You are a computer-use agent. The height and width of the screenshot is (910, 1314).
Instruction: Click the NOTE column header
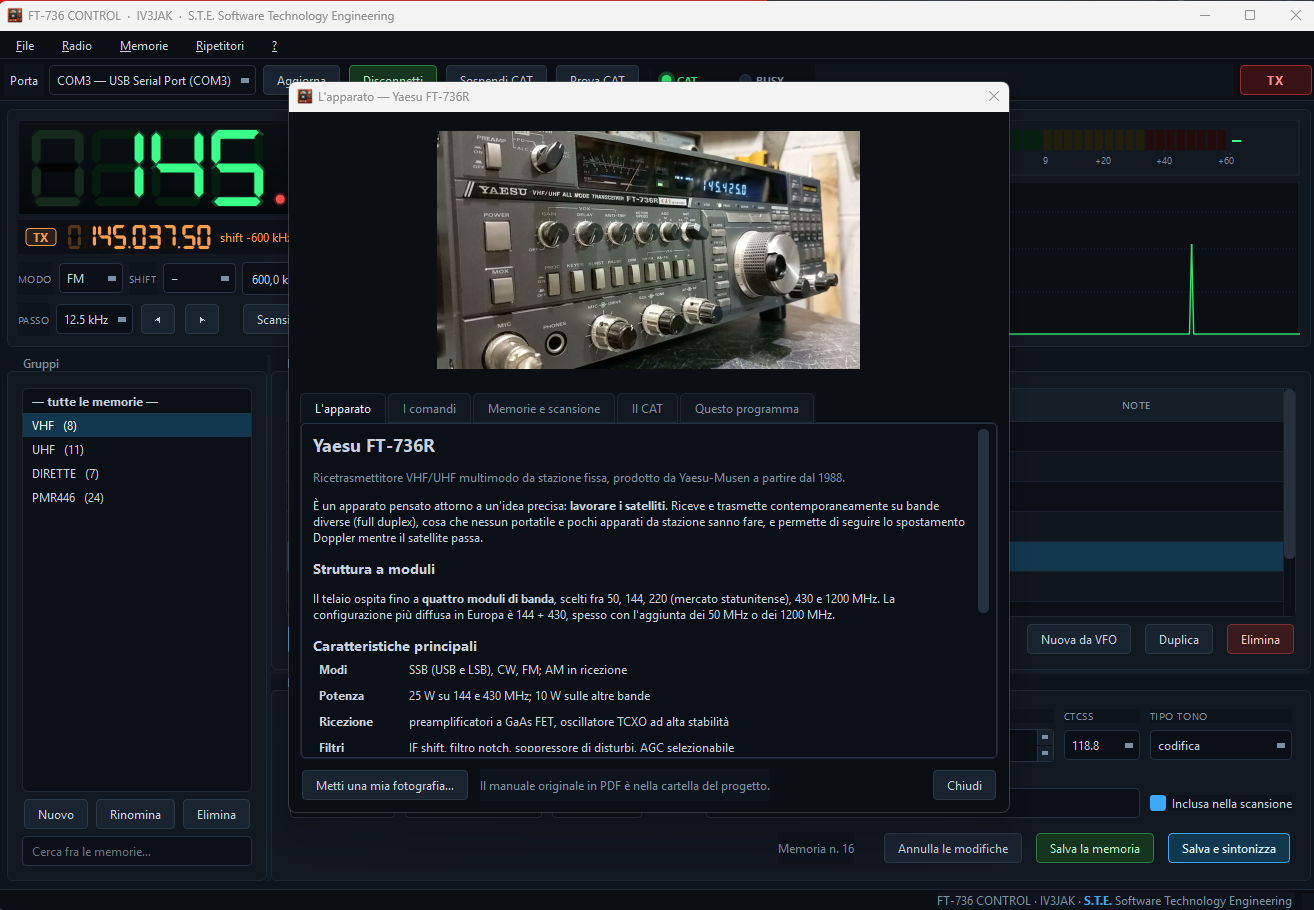pos(1136,405)
